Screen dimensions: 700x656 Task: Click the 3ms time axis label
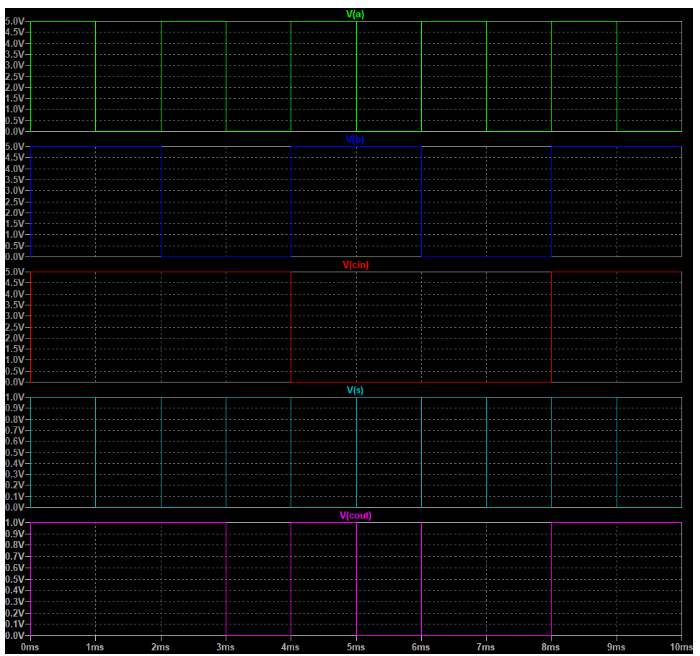tap(225, 647)
